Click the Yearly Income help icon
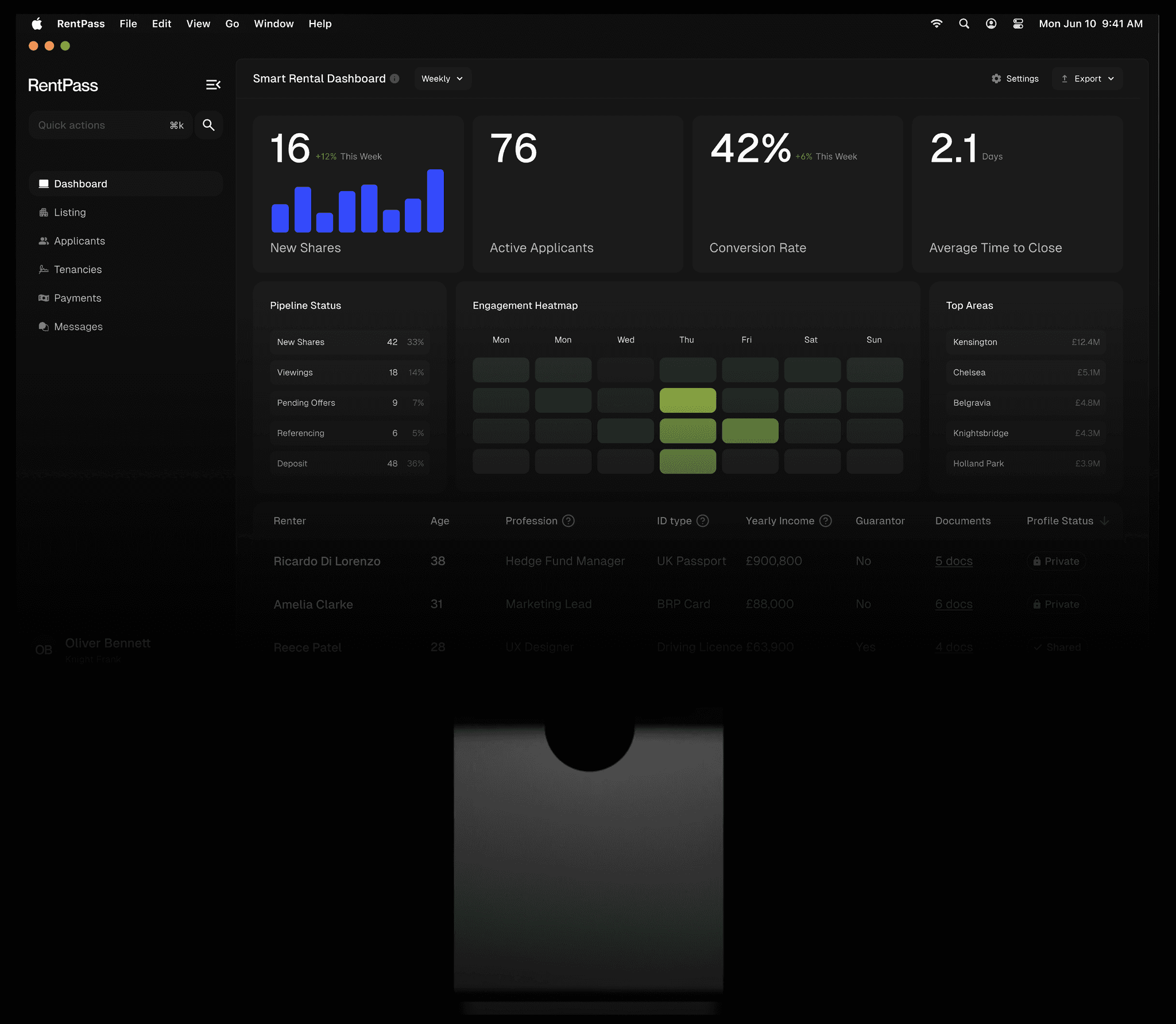Screen dimensions: 1176x1024 (825, 521)
